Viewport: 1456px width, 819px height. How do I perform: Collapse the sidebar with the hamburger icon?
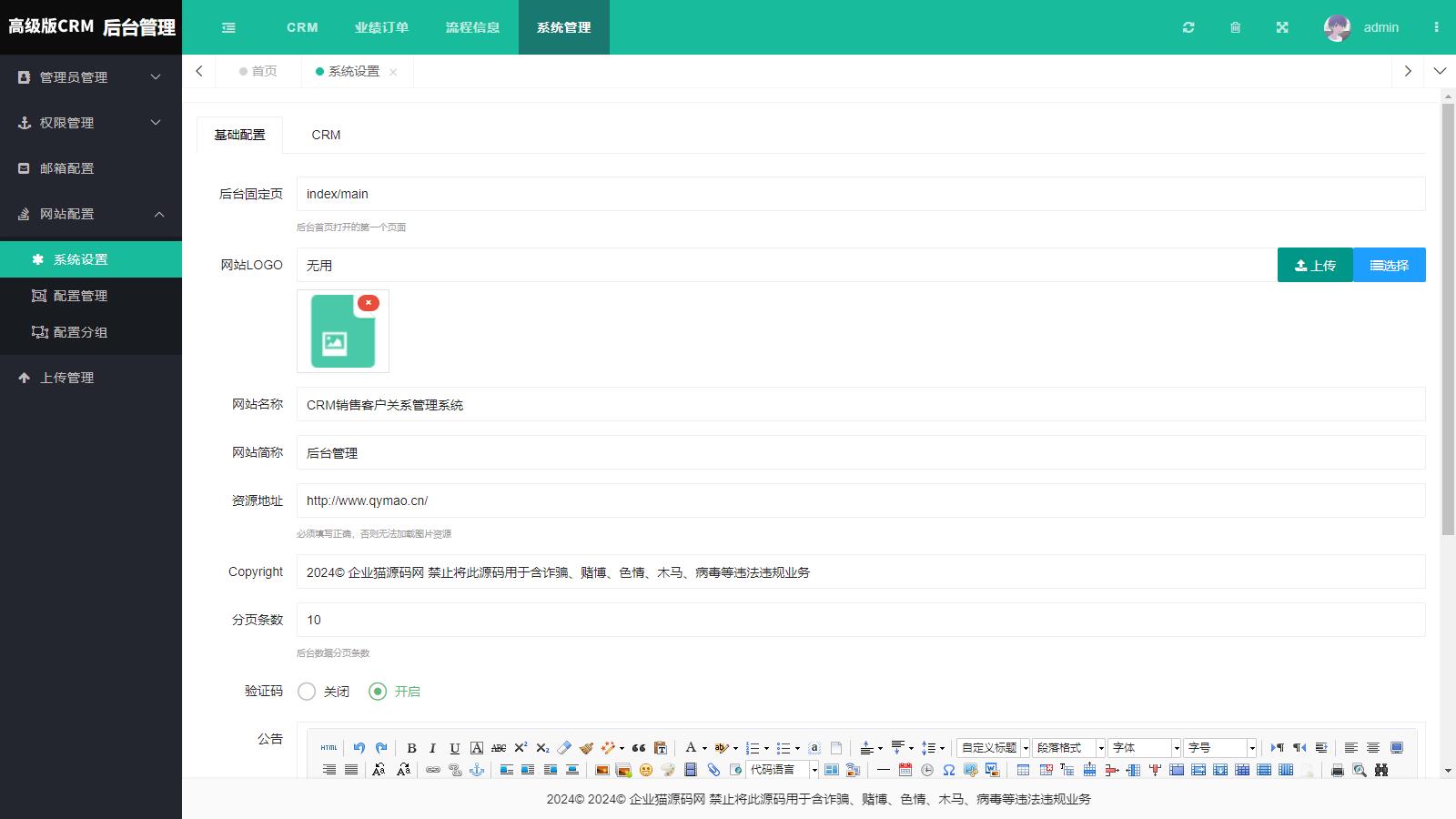pyautogui.click(x=227, y=27)
